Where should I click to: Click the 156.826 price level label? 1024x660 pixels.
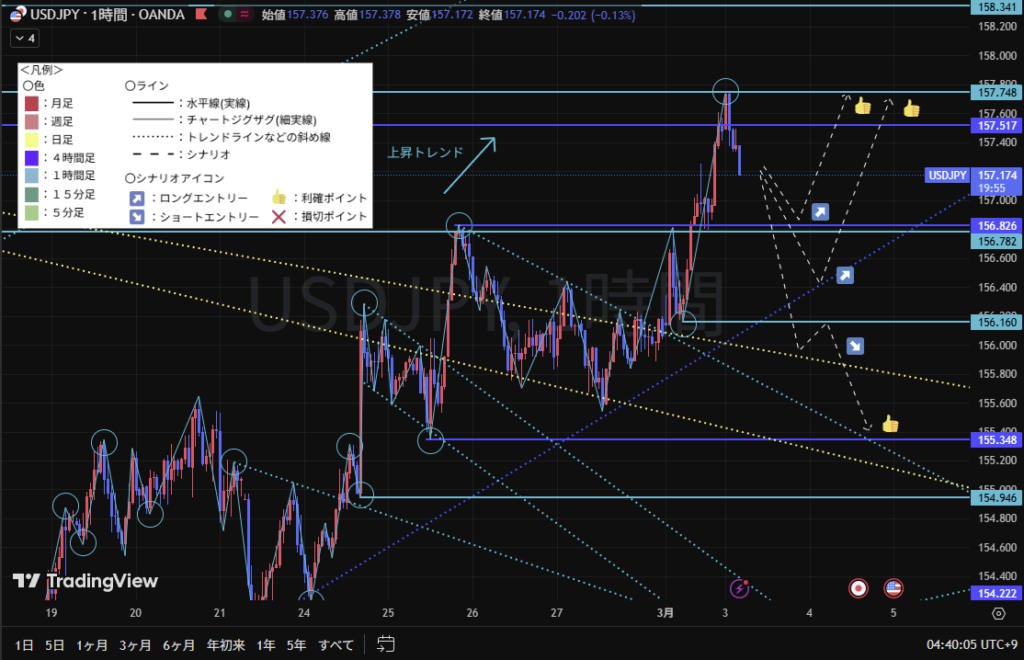(x=997, y=226)
